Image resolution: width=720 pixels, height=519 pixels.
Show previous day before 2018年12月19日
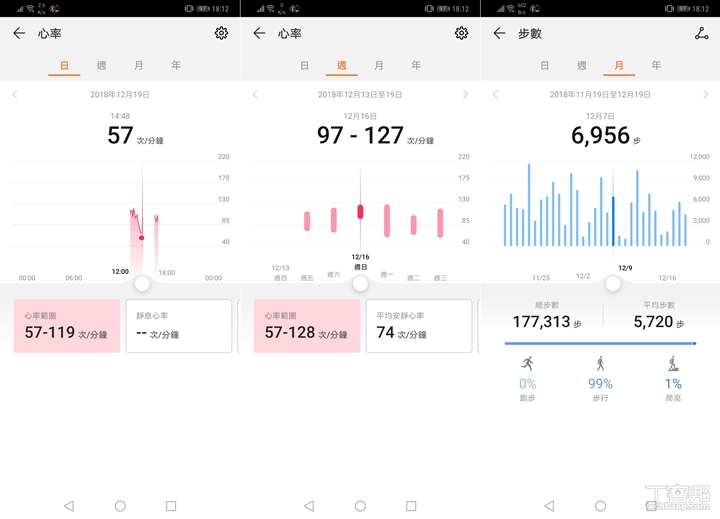(x=15, y=94)
